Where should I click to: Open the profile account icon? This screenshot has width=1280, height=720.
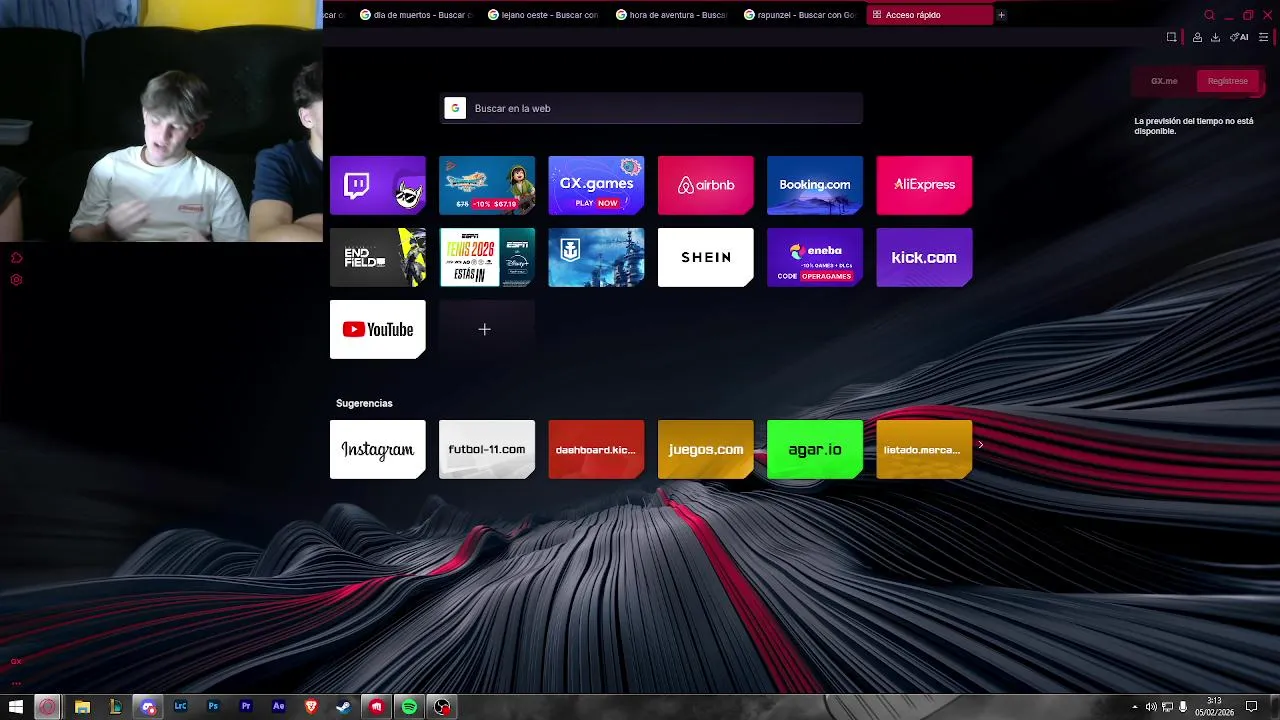click(1197, 37)
